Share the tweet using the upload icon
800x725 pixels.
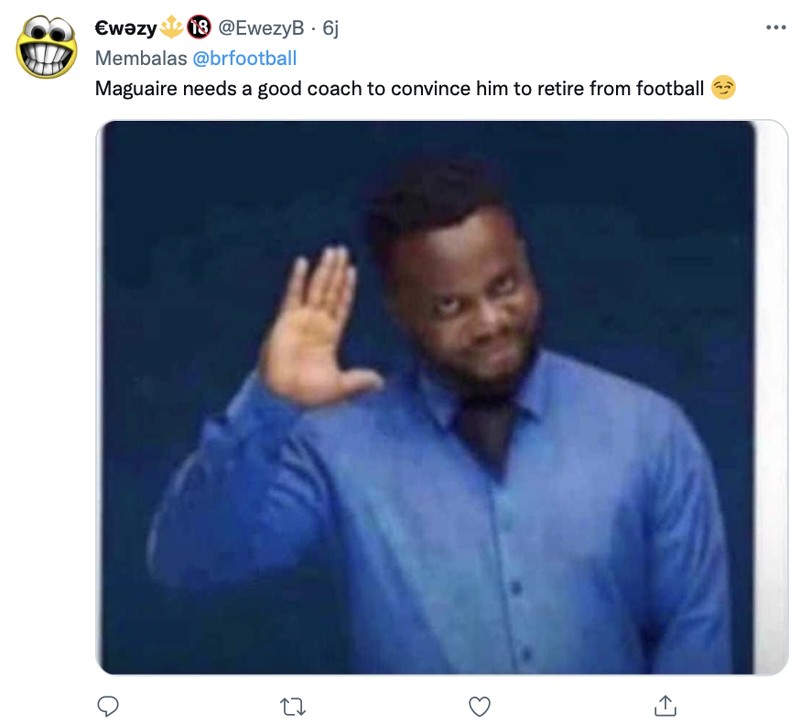coord(667,705)
